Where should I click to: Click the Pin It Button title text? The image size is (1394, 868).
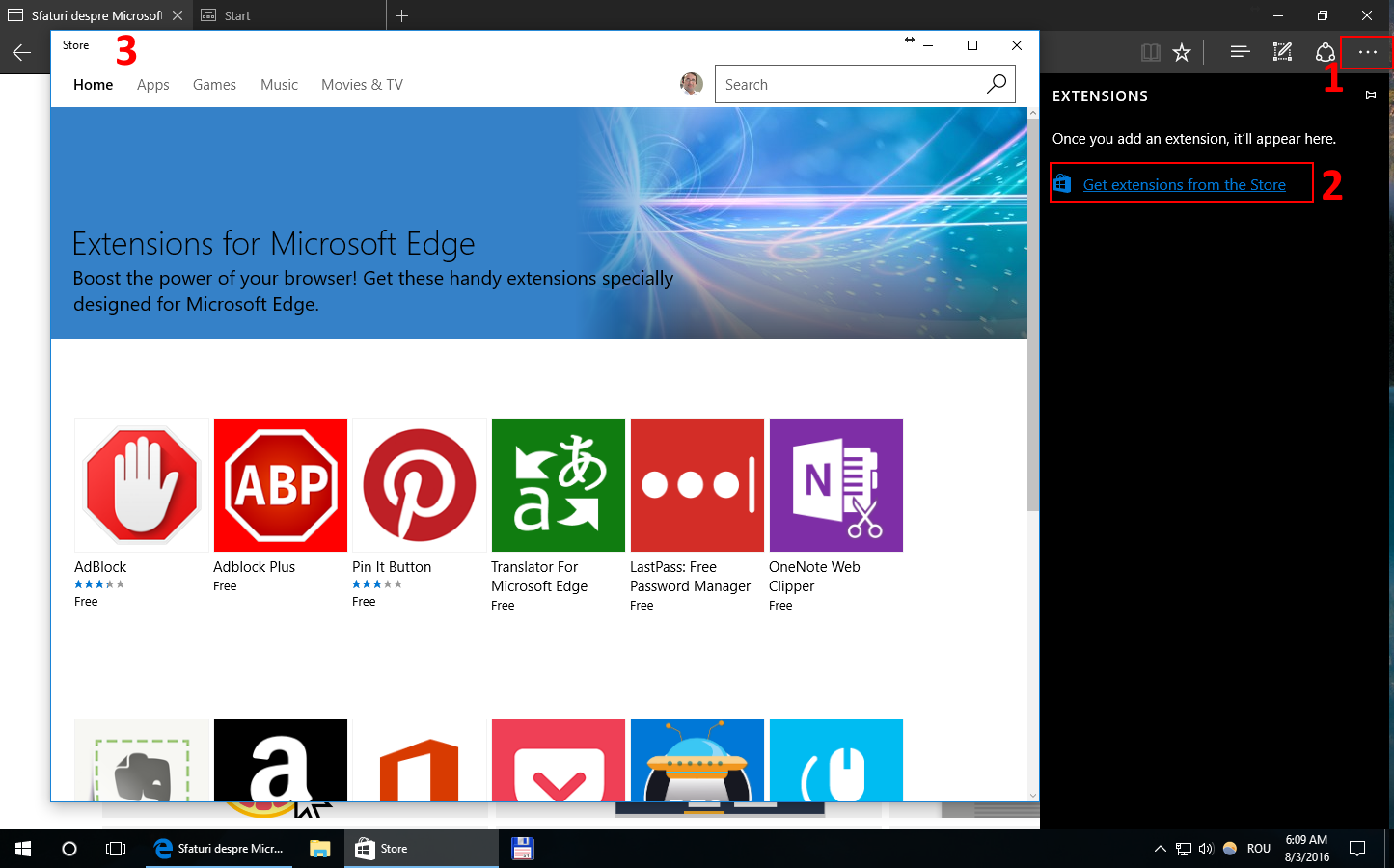(392, 567)
